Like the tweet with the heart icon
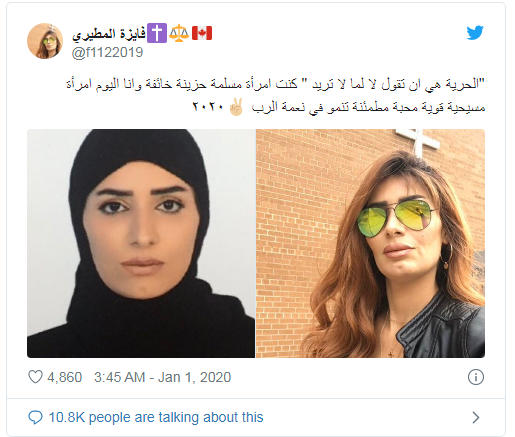The width and height of the screenshot is (515, 437). click(35, 377)
